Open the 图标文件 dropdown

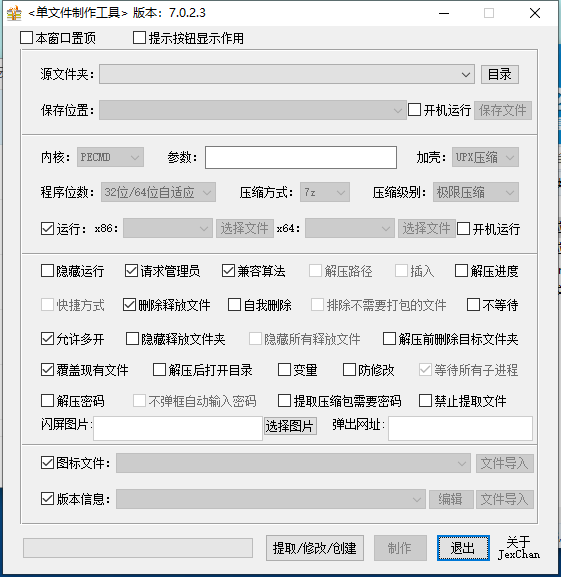[294, 463]
